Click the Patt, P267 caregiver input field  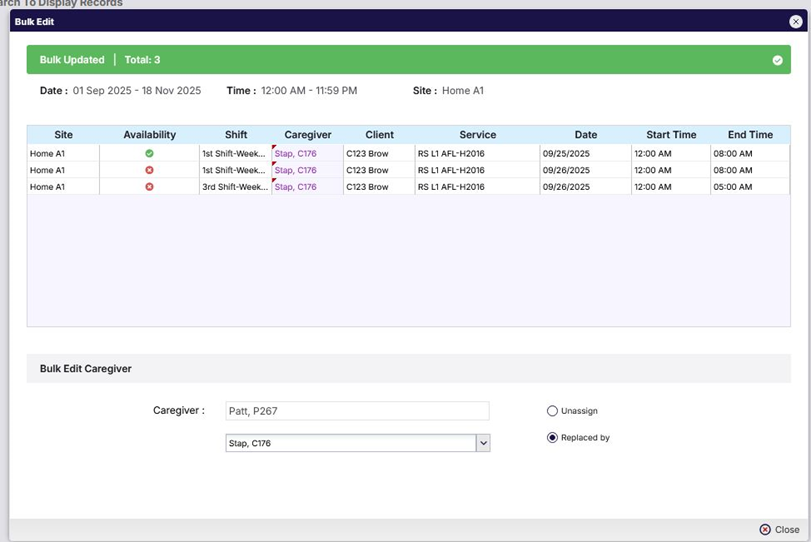point(357,411)
